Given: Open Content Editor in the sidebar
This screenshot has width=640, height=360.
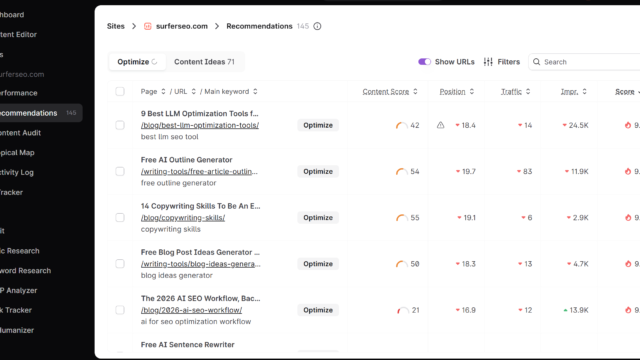Looking at the screenshot, I should tap(18, 34).
